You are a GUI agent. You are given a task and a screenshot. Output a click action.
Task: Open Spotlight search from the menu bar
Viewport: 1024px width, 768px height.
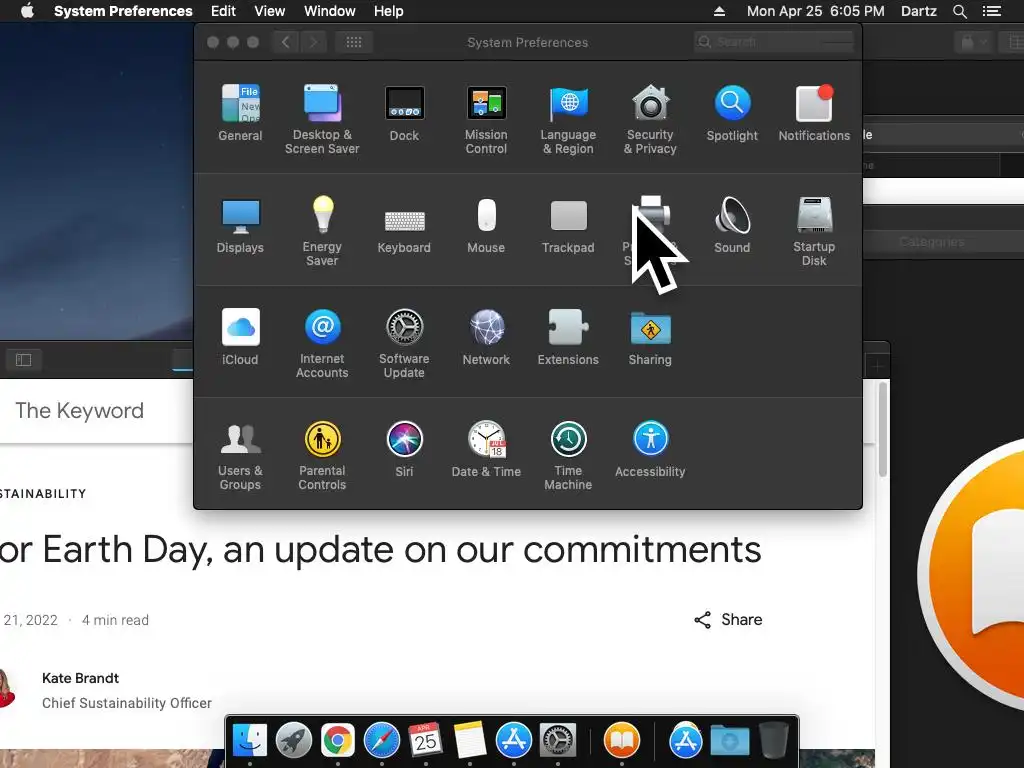coord(960,11)
